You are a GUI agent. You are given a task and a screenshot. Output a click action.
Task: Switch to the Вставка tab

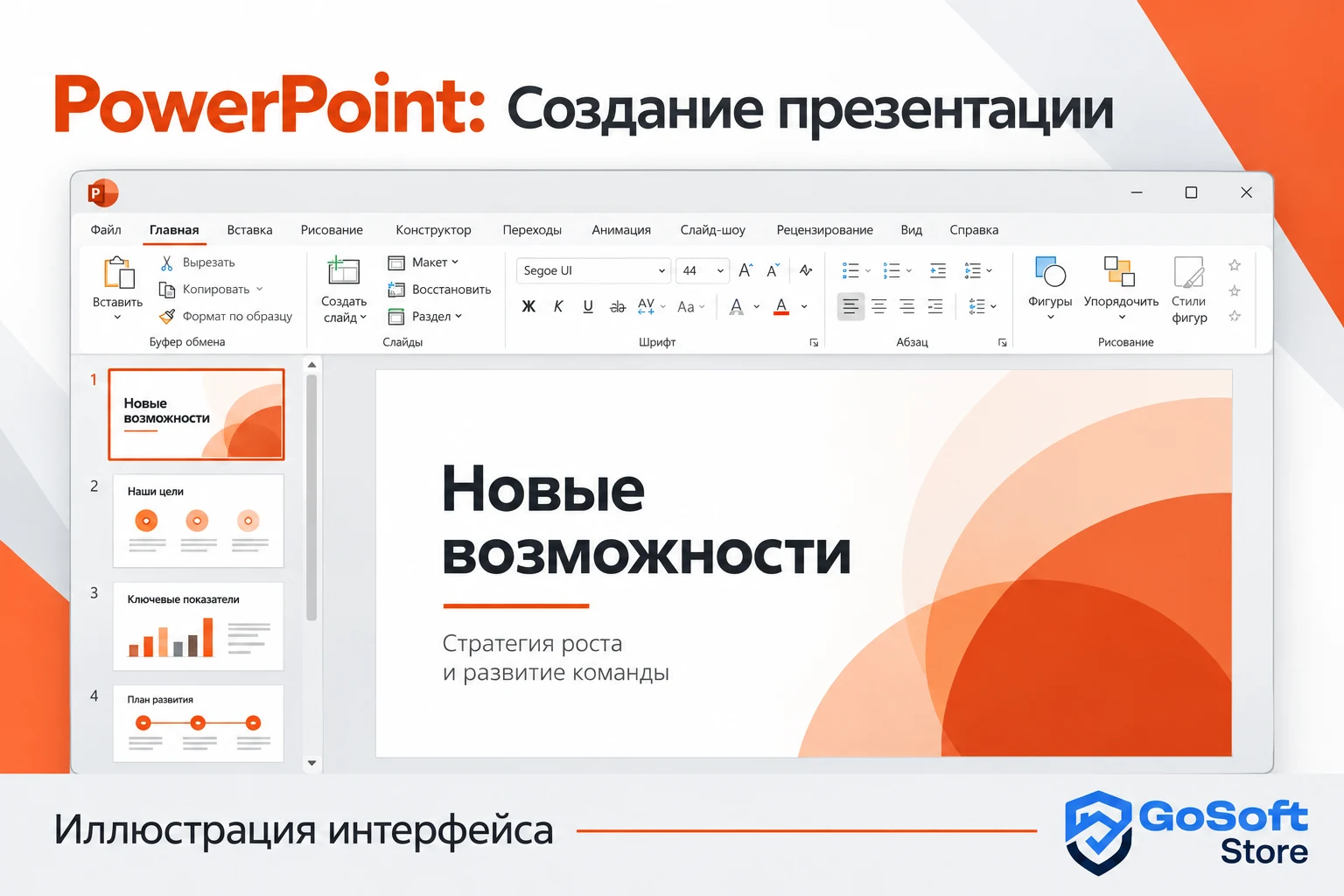pyautogui.click(x=249, y=230)
